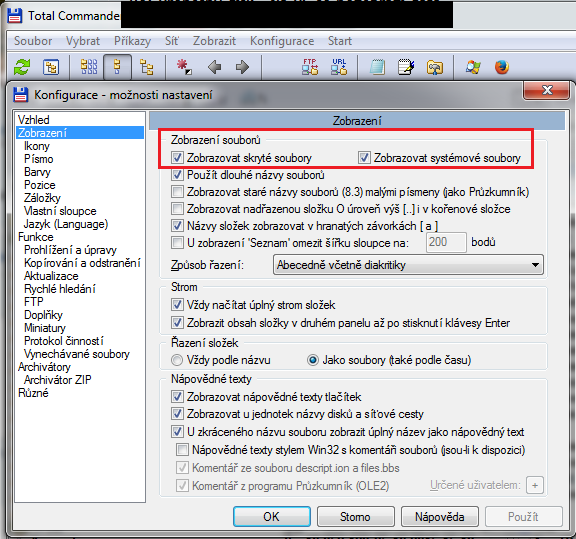
Task: Confirm settings with the OK button
Action: coord(272,517)
